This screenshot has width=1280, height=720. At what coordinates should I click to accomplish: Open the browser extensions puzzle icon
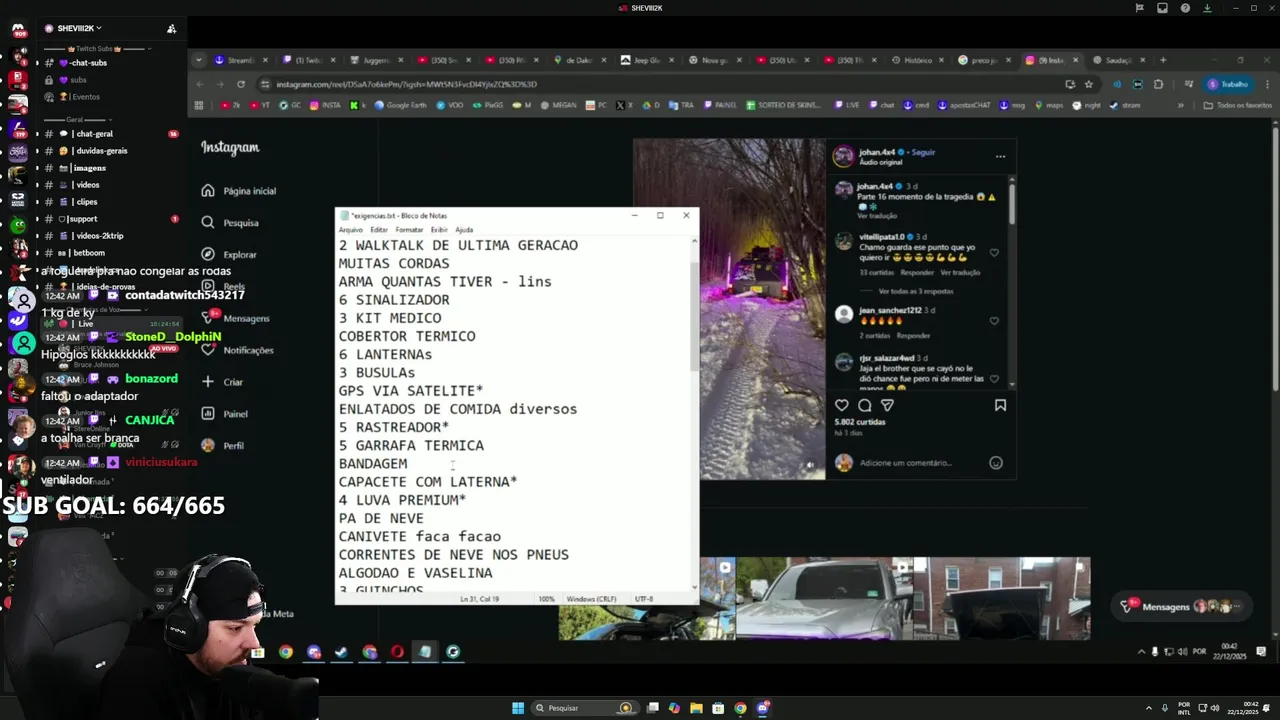click(x=1158, y=84)
